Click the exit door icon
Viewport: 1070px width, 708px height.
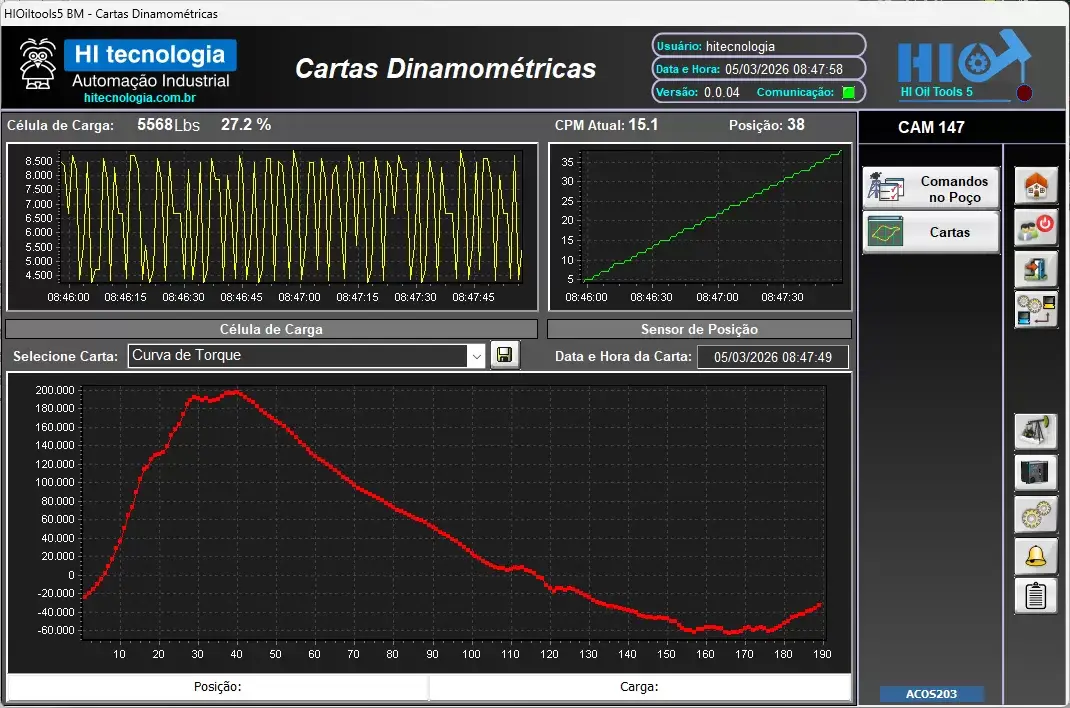click(1036, 268)
